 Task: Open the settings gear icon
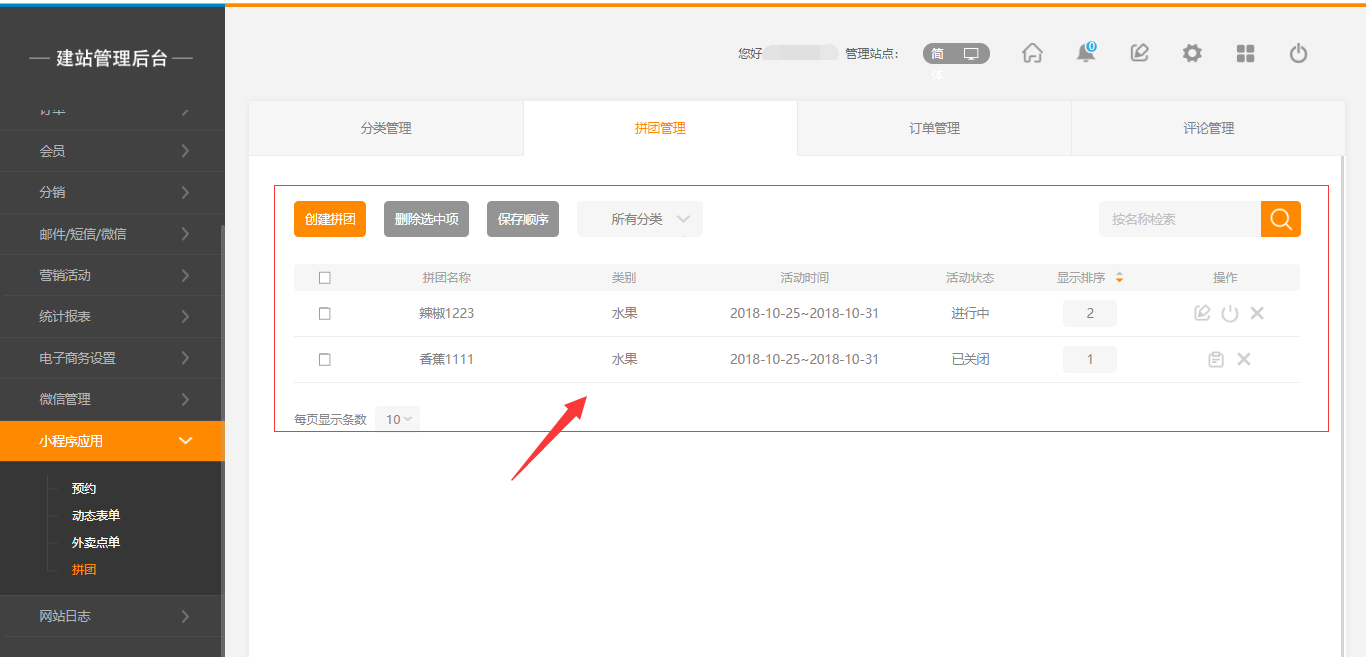click(x=1192, y=54)
